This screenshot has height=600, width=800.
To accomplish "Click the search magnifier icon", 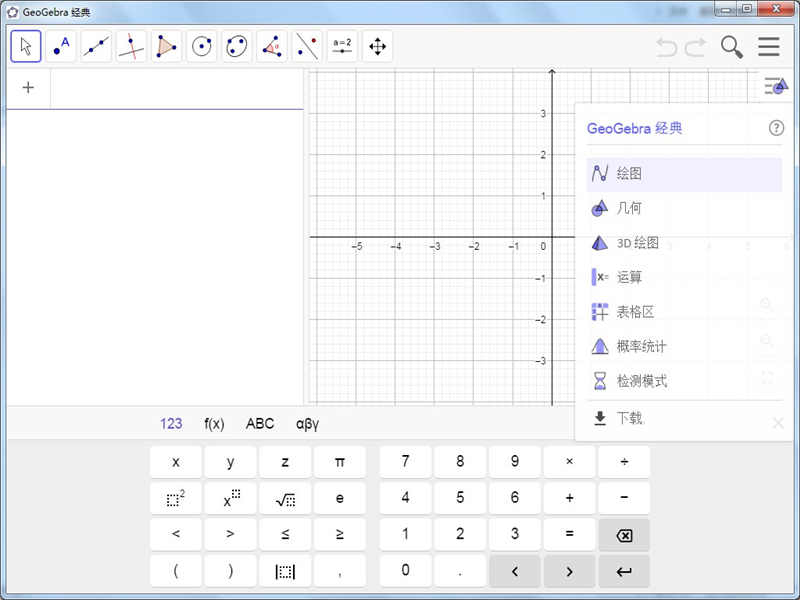I will [x=731, y=46].
